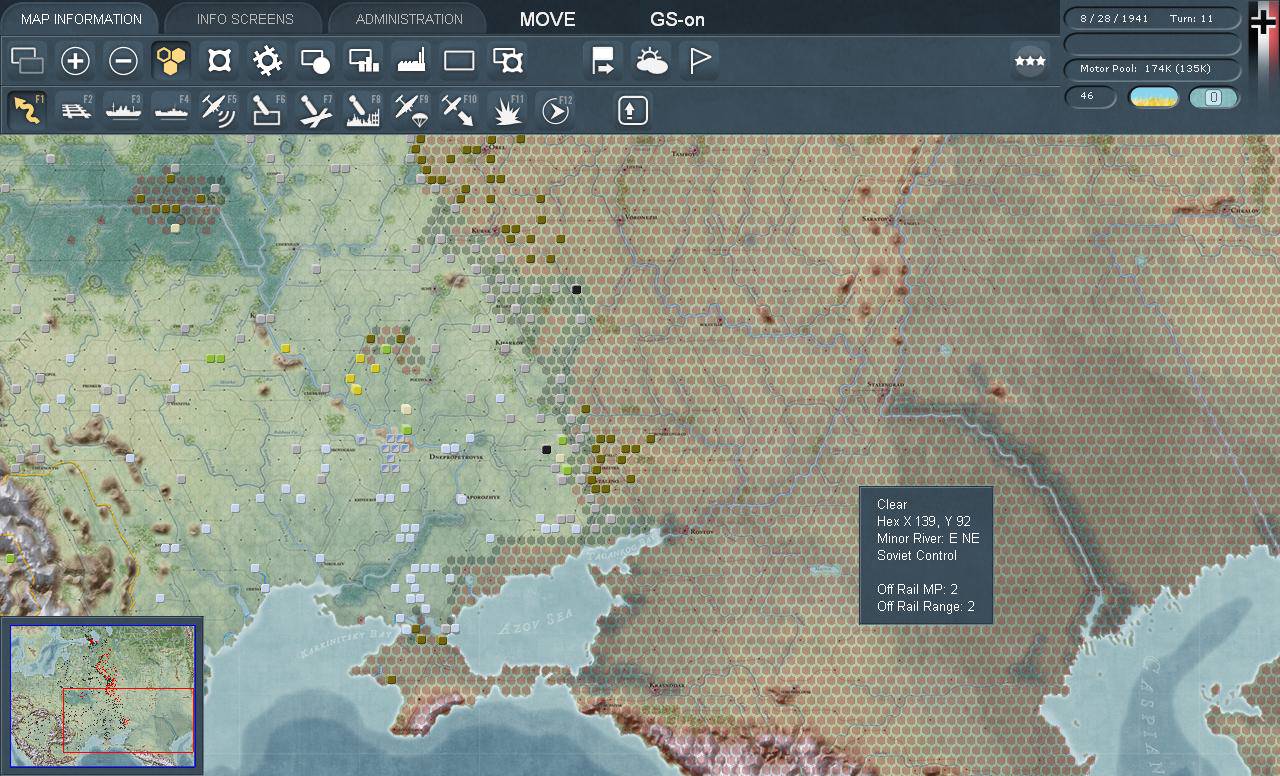The width and height of the screenshot is (1280, 776).
Task: Zoom out the map with minus icon
Action: pyautogui.click(x=123, y=61)
